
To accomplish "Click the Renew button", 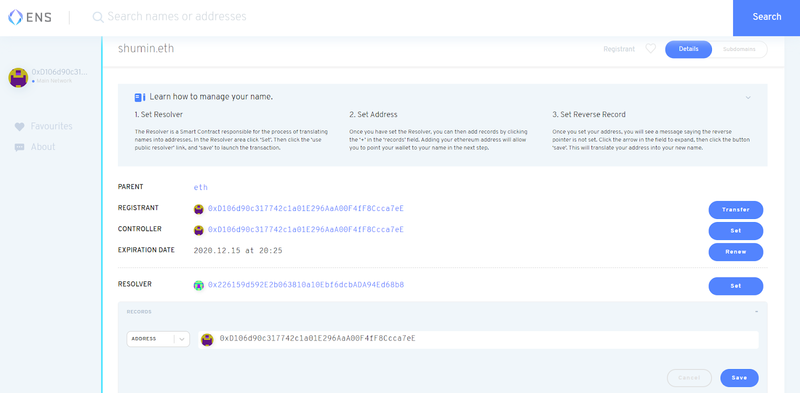I will [736, 252].
